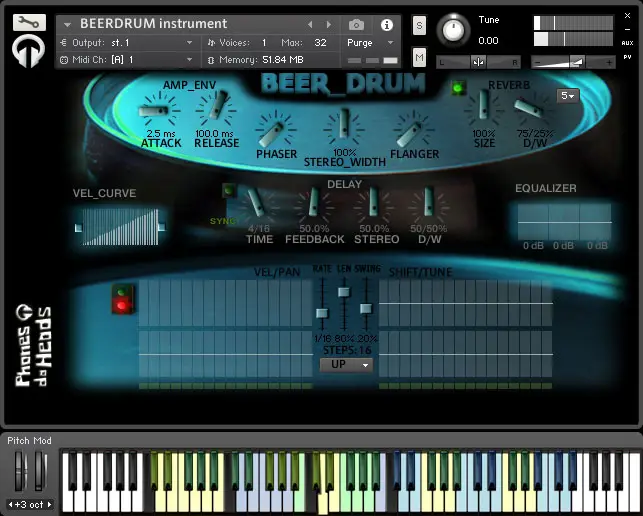Click the Pitch wheel
Screen dimensions: 643x516
[x=19, y=470]
